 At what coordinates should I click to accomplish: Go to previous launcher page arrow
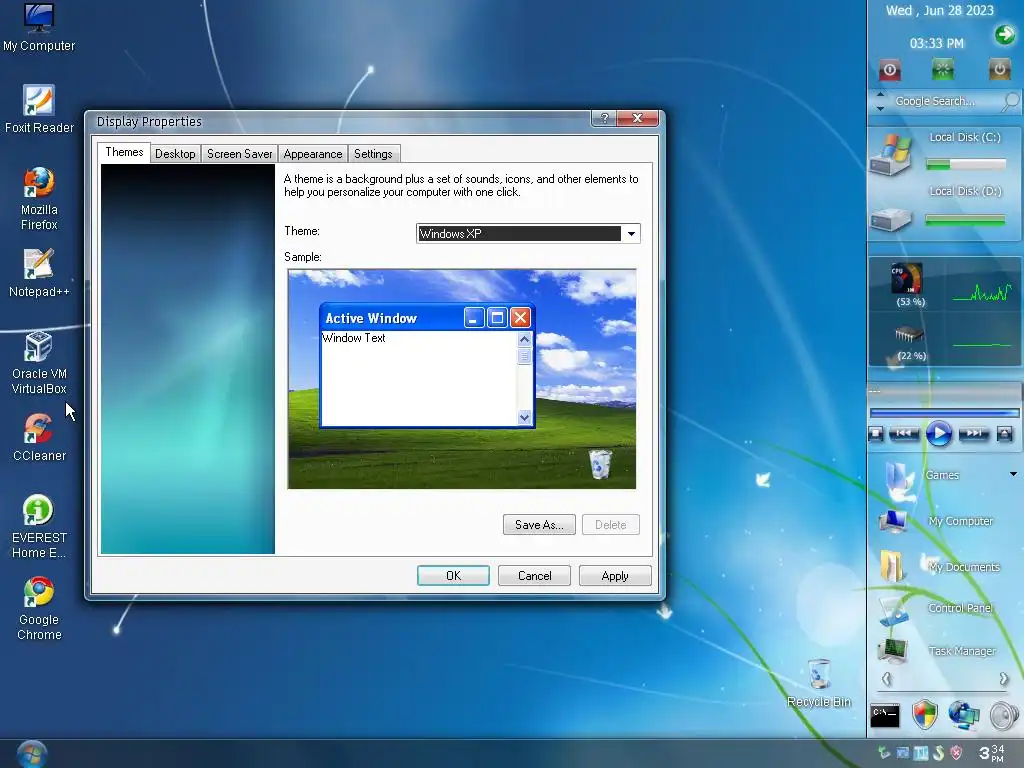(886, 679)
